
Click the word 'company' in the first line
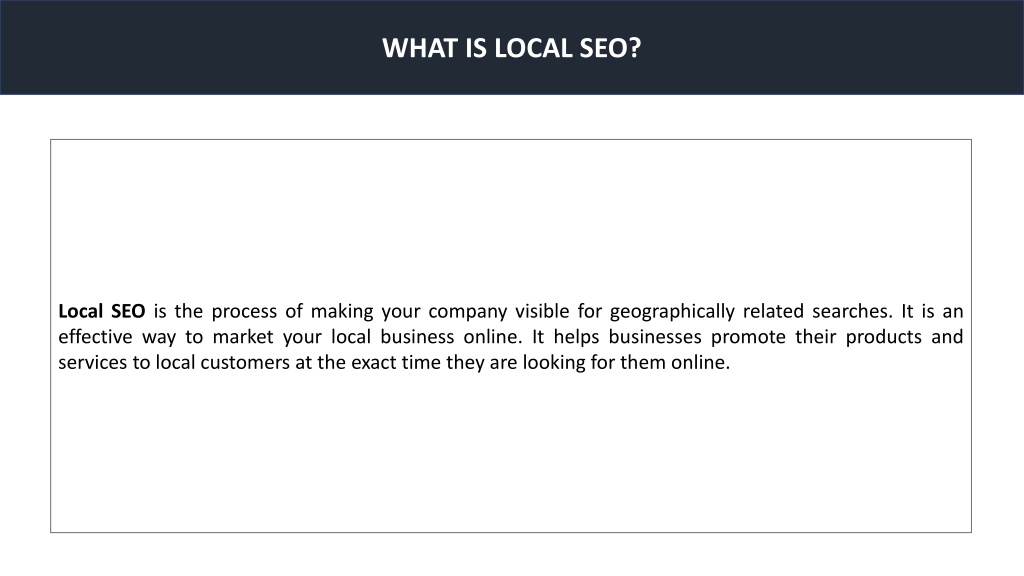[x=468, y=312]
